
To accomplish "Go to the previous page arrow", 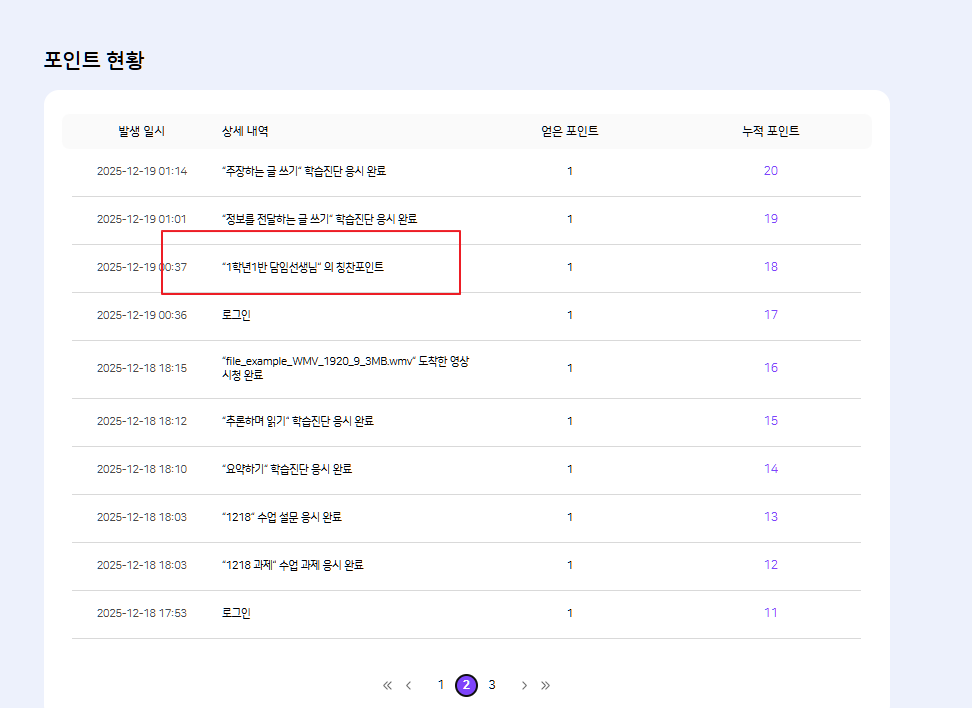I will tap(409, 685).
